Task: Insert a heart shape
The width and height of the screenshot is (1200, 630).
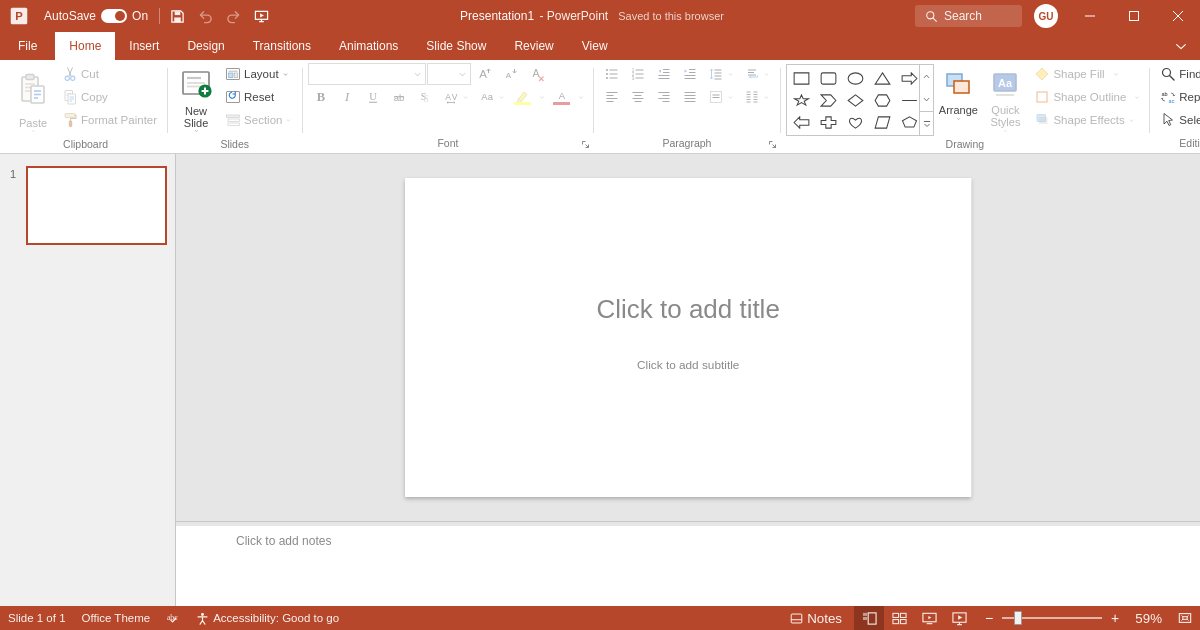Action: coord(855,122)
